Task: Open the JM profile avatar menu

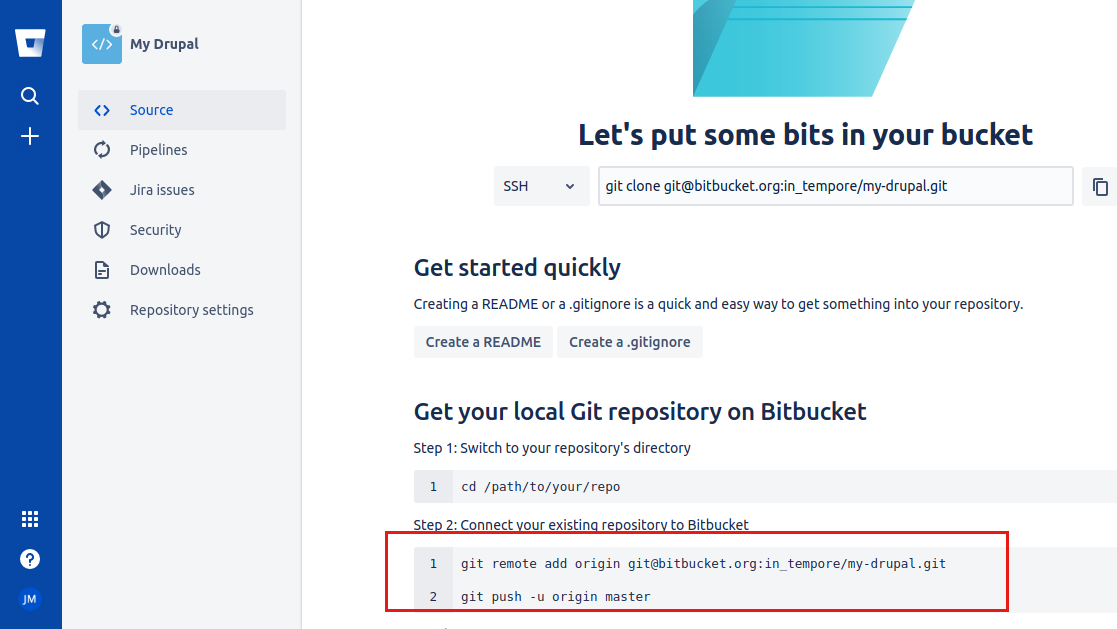Action: point(30,599)
